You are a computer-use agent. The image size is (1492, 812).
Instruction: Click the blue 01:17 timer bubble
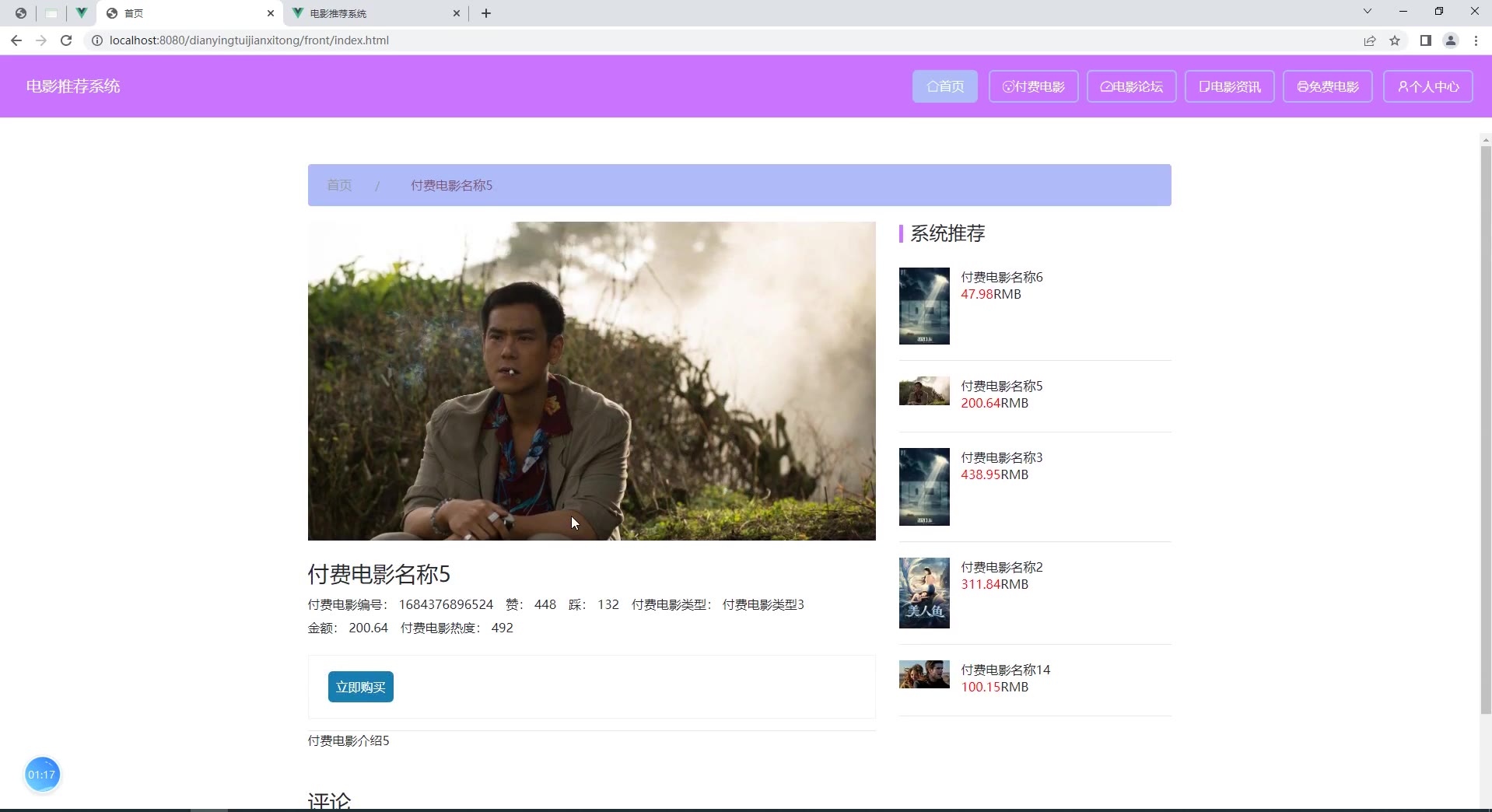[x=42, y=775]
